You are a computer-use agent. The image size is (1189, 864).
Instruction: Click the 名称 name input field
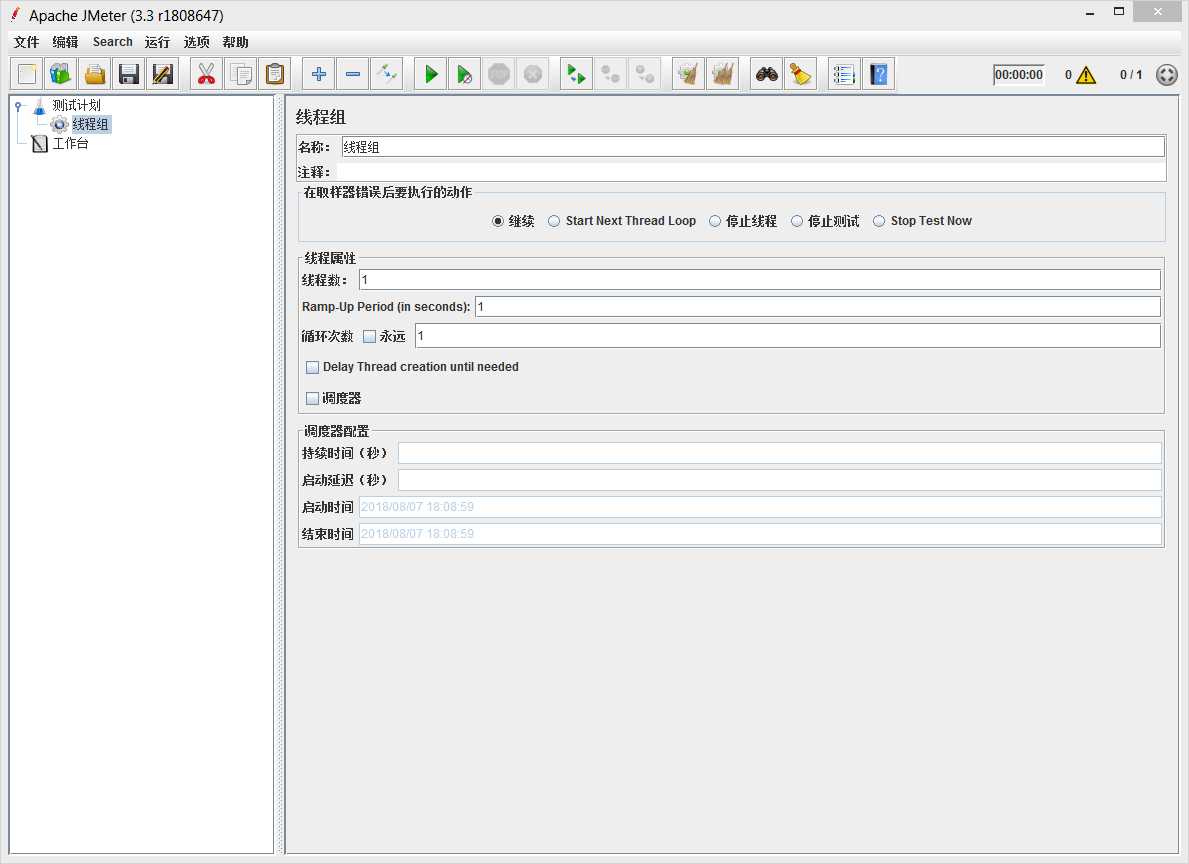point(753,147)
